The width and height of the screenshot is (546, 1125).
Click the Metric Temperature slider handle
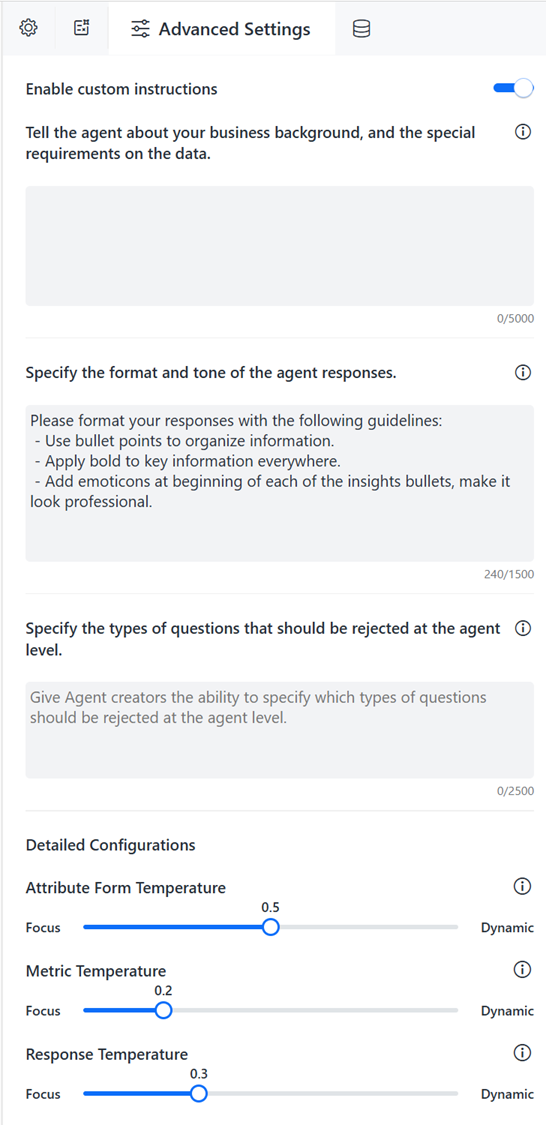(x=164, y=1011)
